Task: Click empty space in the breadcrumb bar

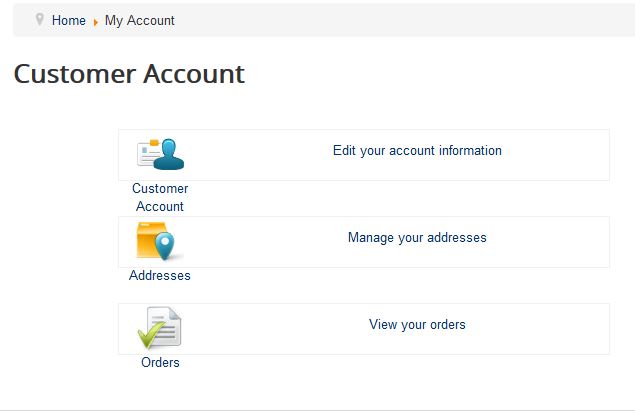Action: 400,20
